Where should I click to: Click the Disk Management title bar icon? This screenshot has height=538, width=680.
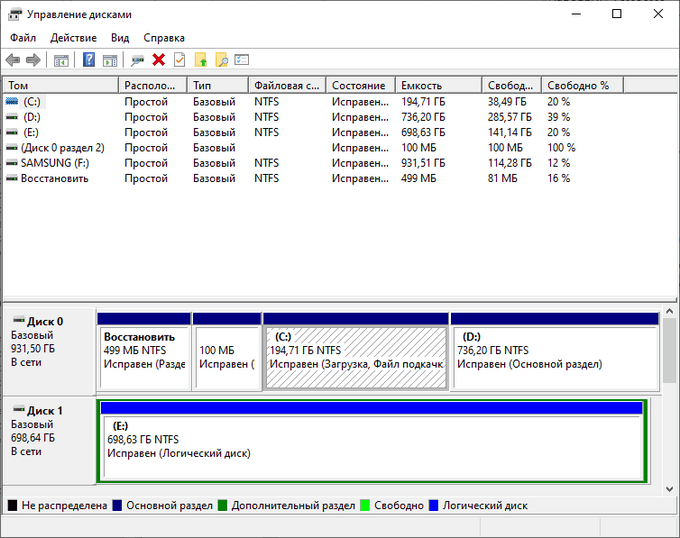(x=15, y=14)
